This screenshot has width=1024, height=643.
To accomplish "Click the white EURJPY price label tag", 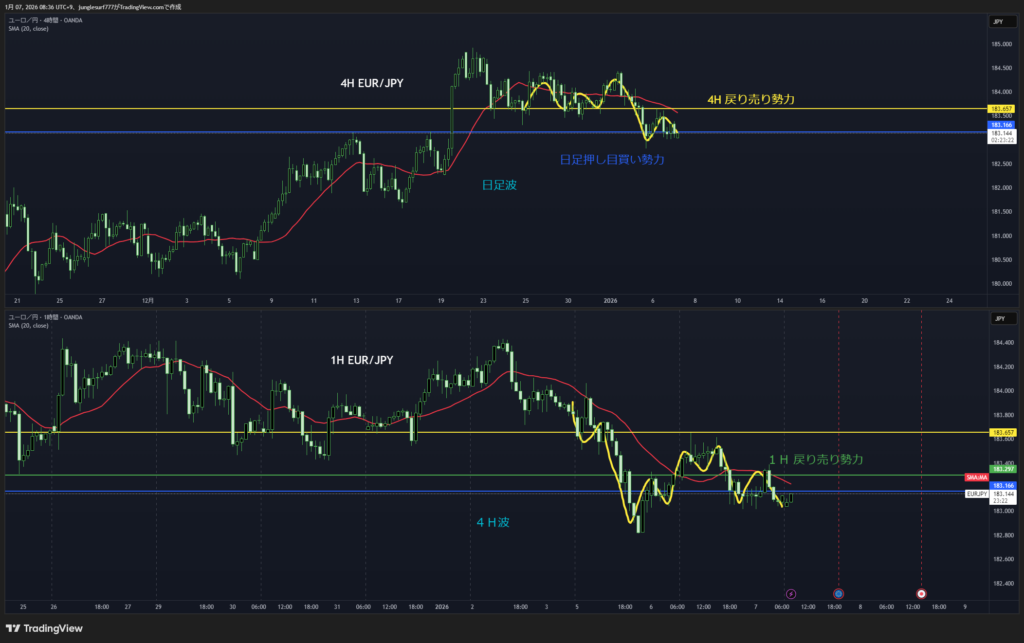I will (x=976, y=494).
